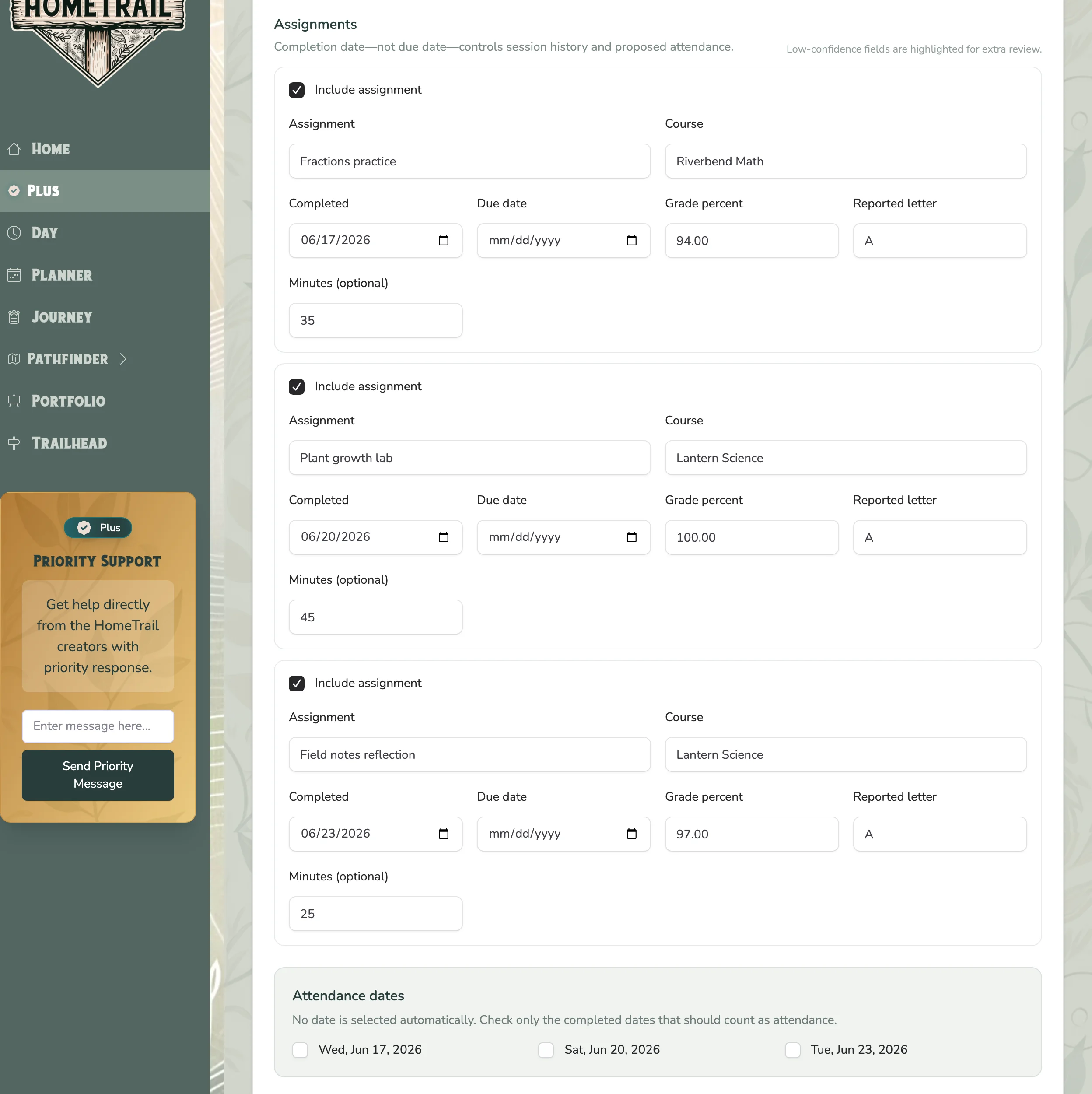Click Reported letter field for Fractions practice

940,241
